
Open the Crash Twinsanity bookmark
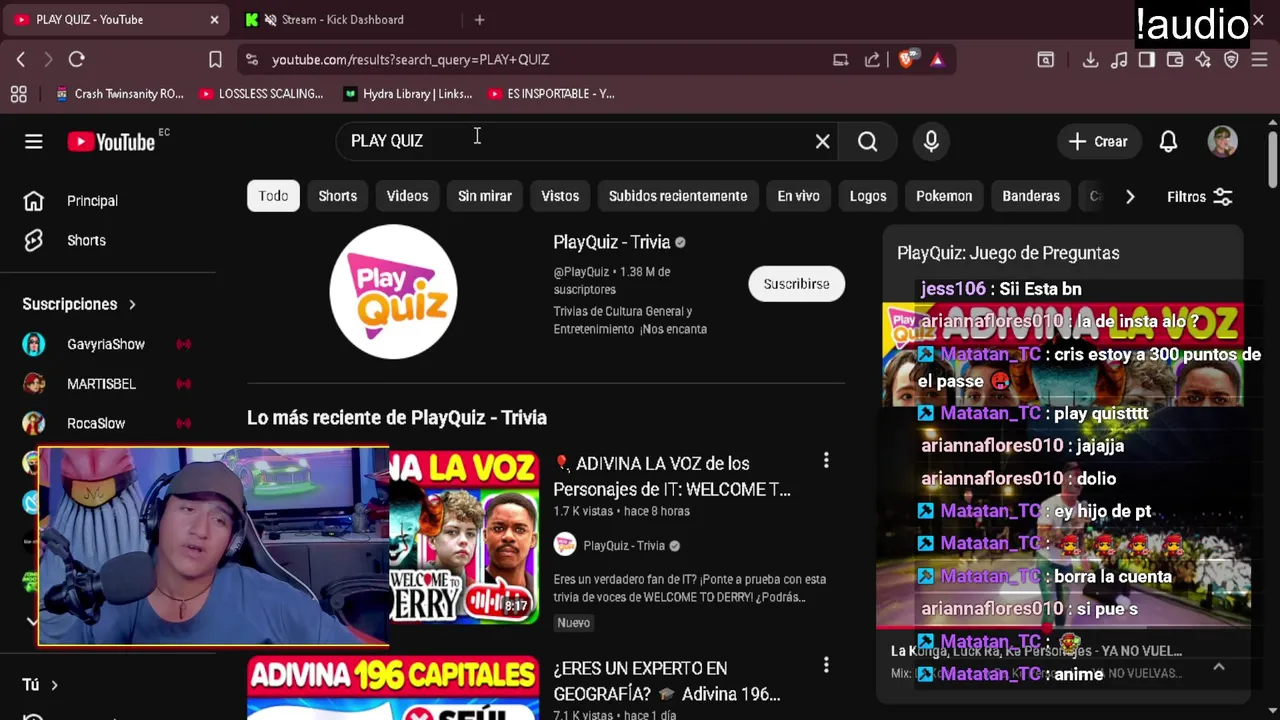tap(119, 94)
